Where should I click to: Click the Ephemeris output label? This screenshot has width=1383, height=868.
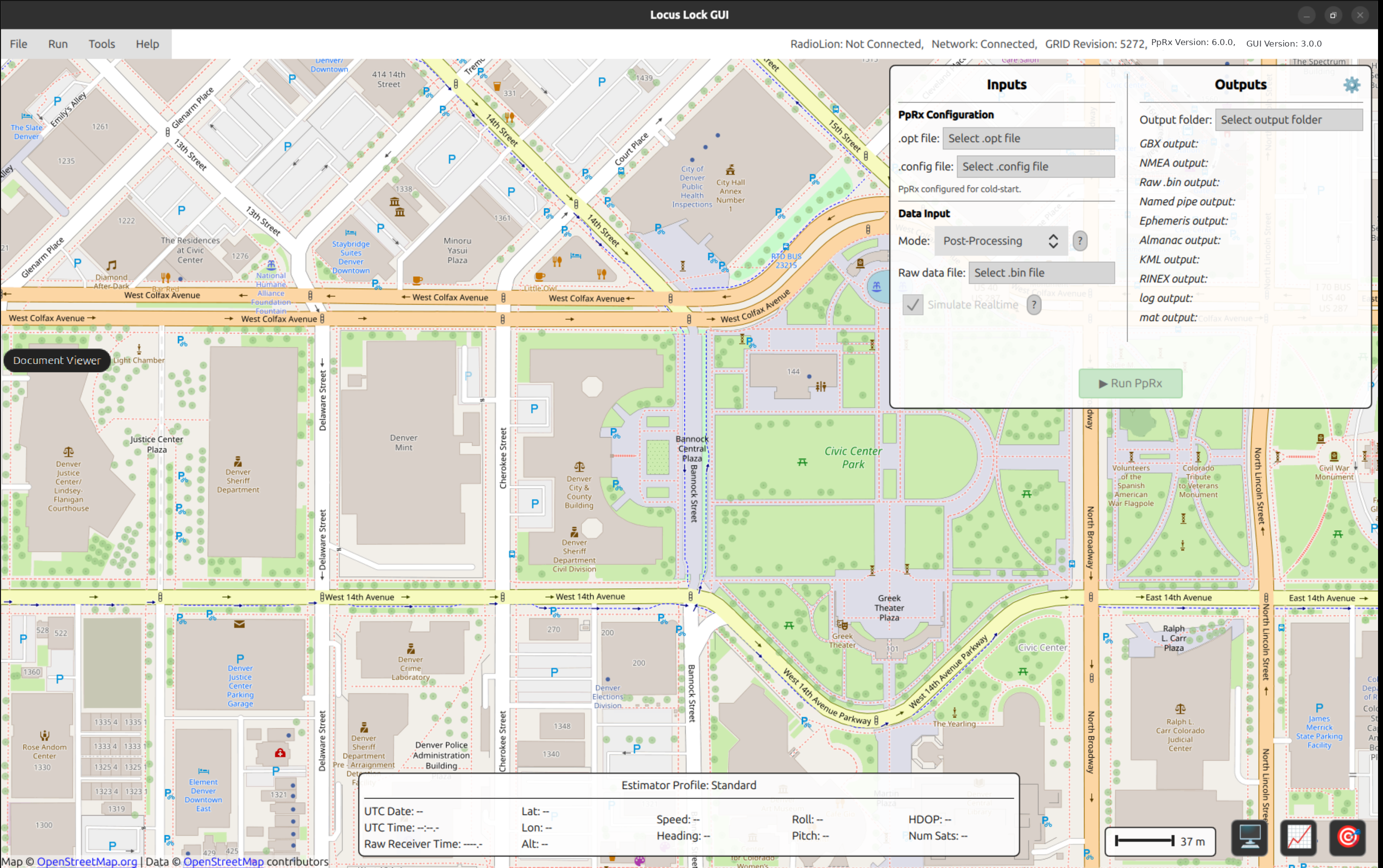coord(1183,221)
